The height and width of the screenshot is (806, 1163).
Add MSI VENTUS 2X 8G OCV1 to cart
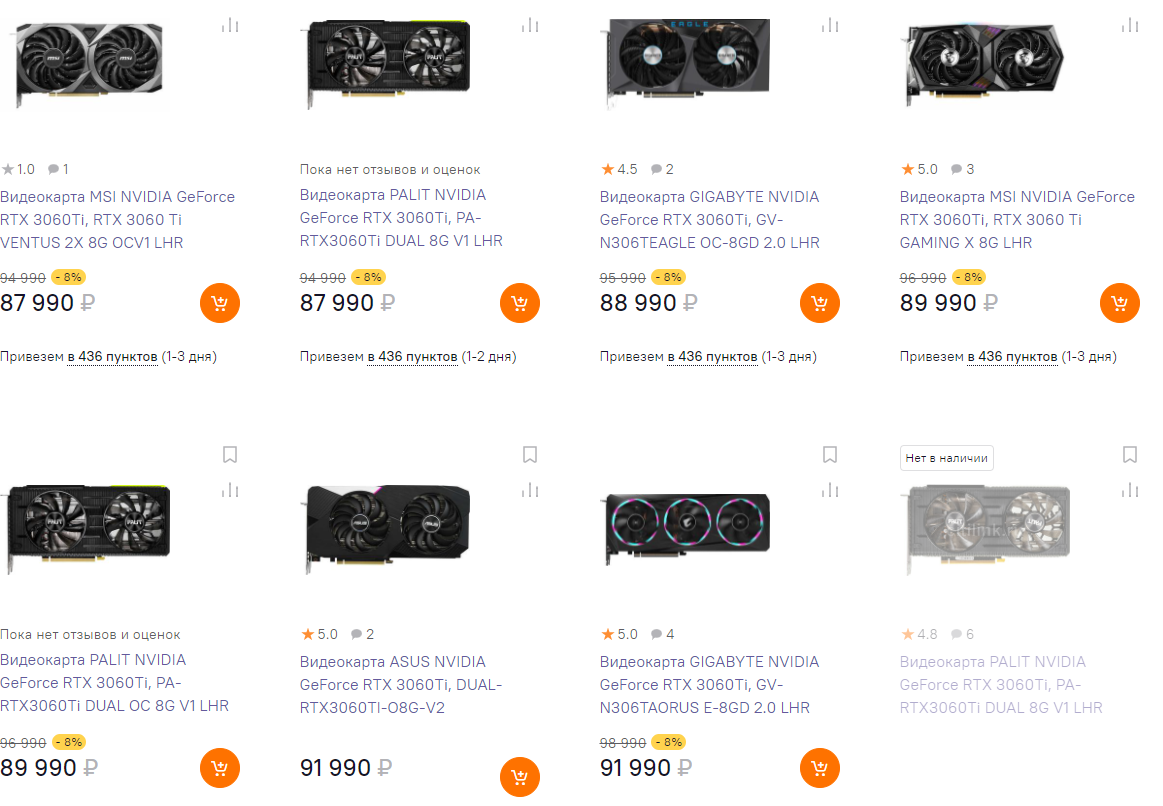point(220,303)
